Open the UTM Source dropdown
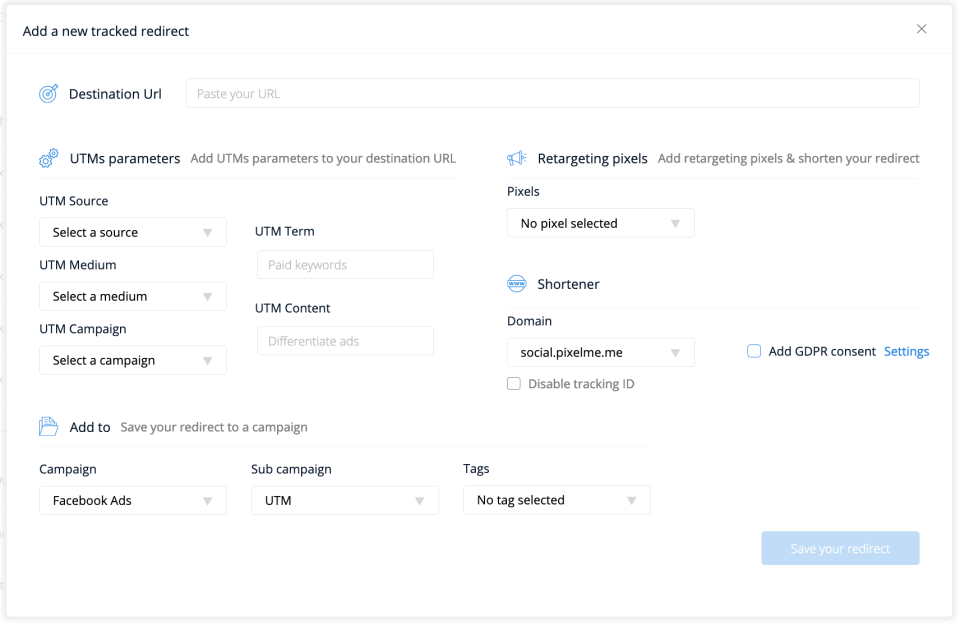Image resolution: width=960 pixels, height=625 pixels. 133,232
